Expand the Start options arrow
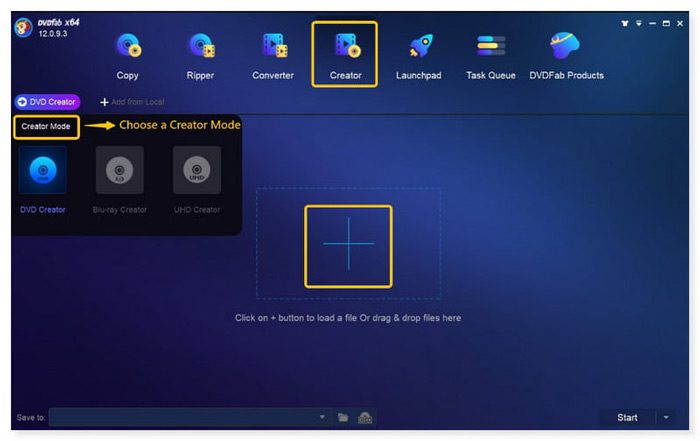Screen dimensions: 700x441 click(x=666, y=417)
